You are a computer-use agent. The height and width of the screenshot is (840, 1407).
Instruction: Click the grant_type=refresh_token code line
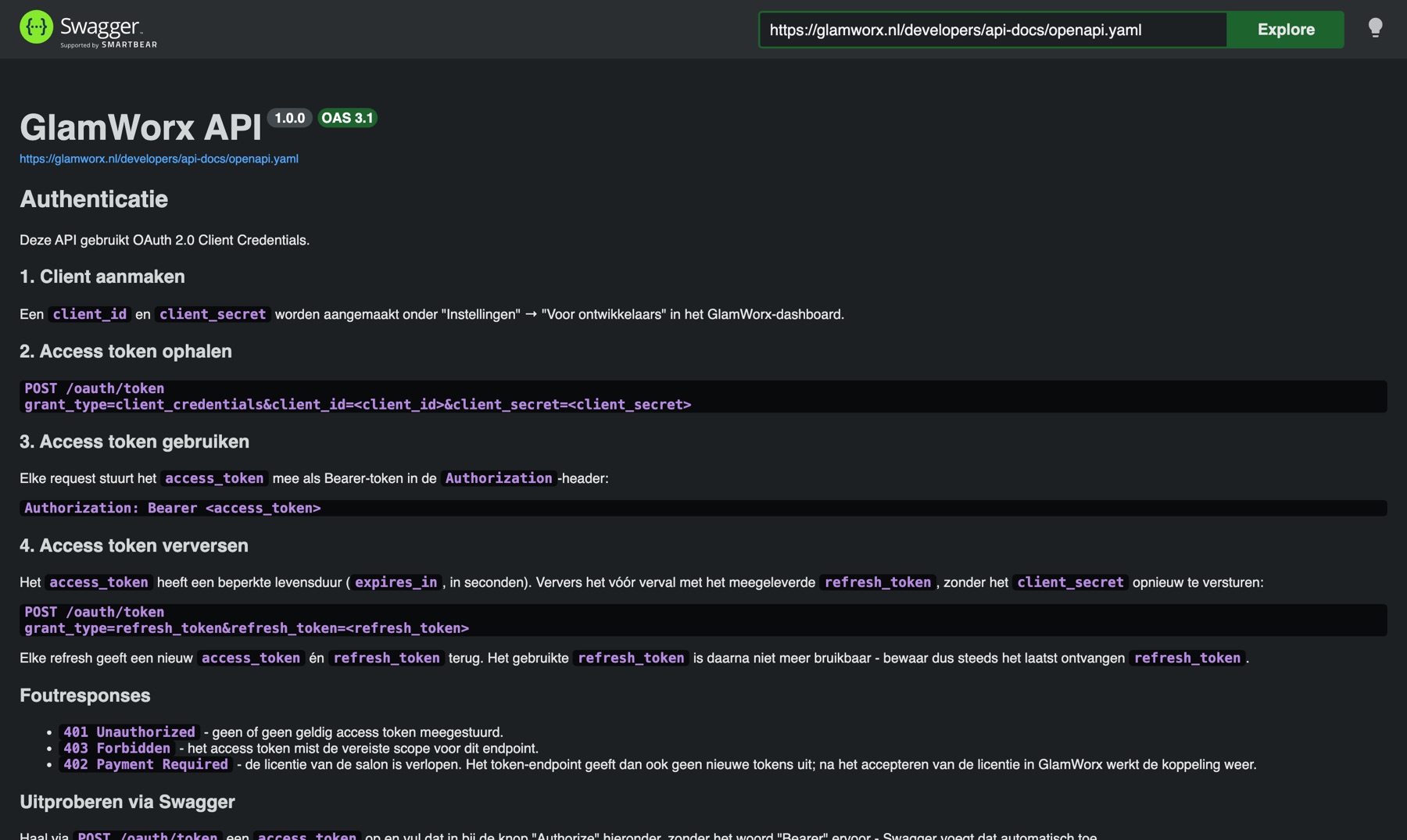[246, 628]
